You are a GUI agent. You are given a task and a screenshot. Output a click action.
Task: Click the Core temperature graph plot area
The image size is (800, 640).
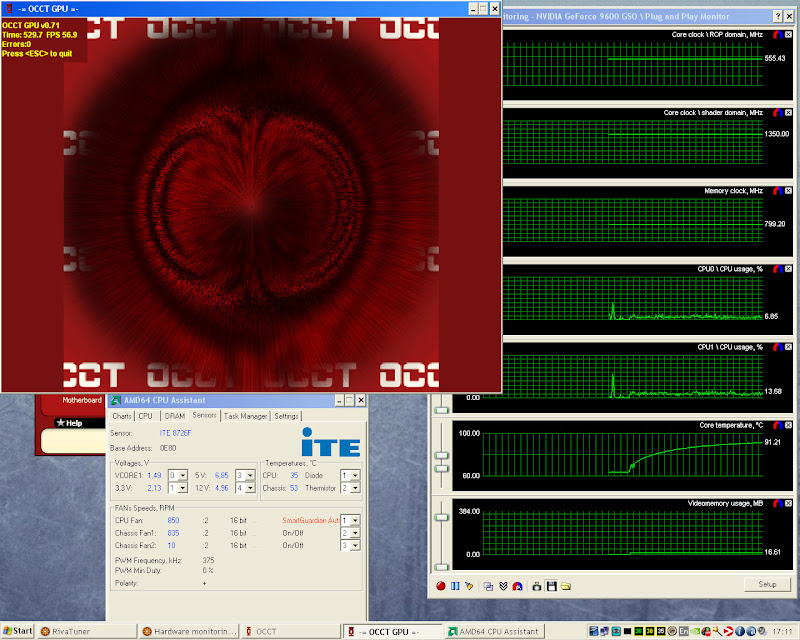point(622,454)
